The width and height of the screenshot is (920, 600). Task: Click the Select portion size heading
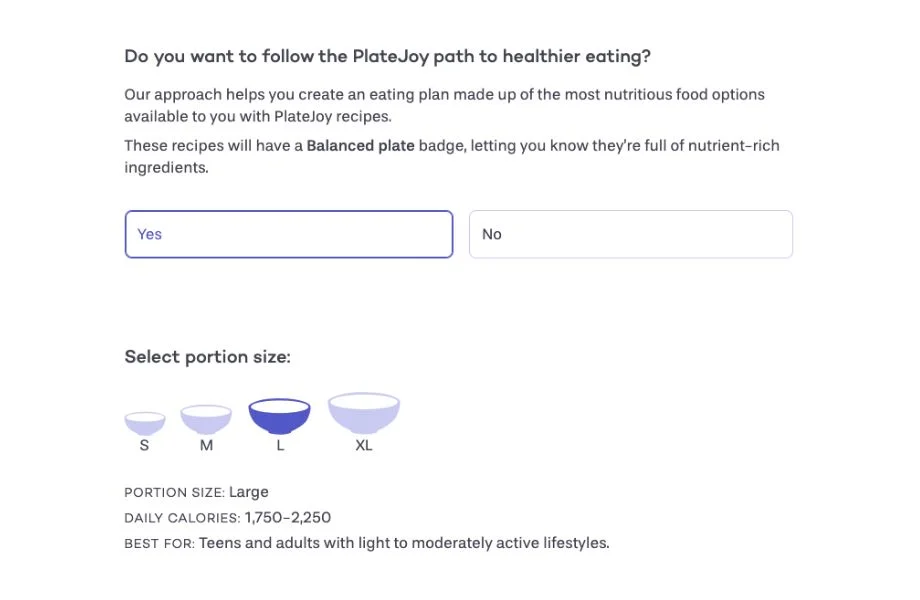click(207, 357)
